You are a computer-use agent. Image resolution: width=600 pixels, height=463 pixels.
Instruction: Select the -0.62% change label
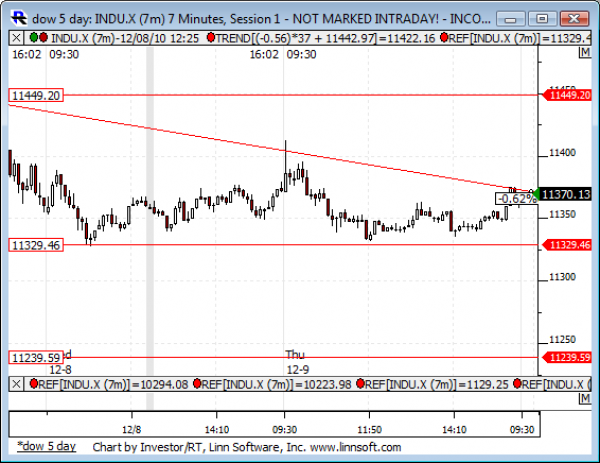pyautogui.click(x=517, y=199)
